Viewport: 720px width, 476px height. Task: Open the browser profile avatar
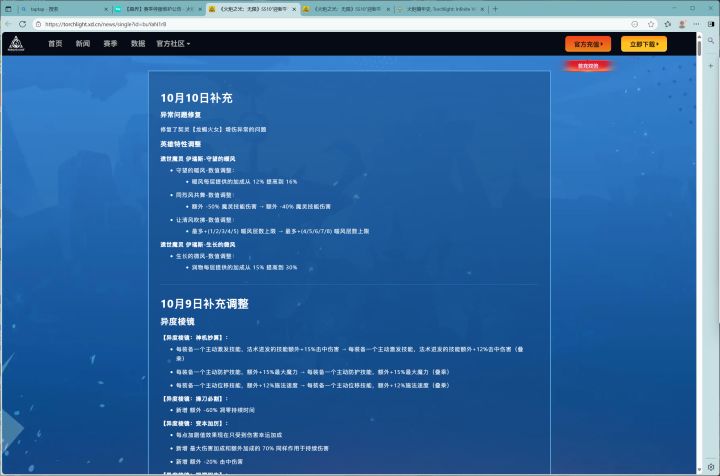[682, 24]
